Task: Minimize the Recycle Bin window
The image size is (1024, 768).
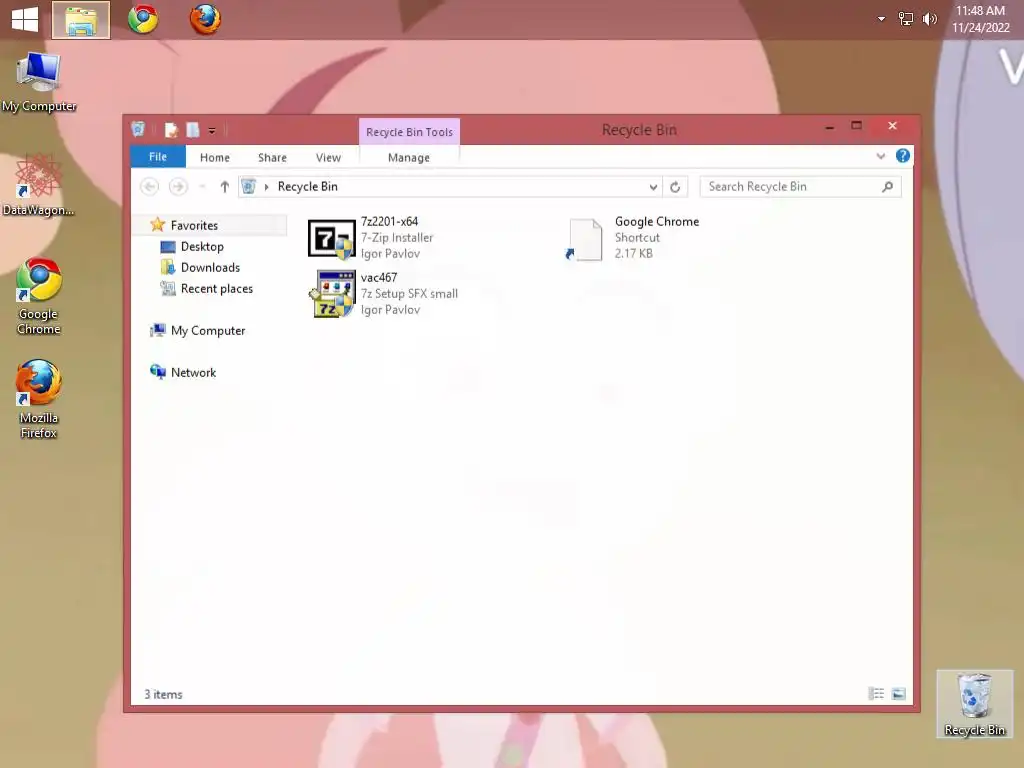Action: pyautogui.click(x=829, y=127)
